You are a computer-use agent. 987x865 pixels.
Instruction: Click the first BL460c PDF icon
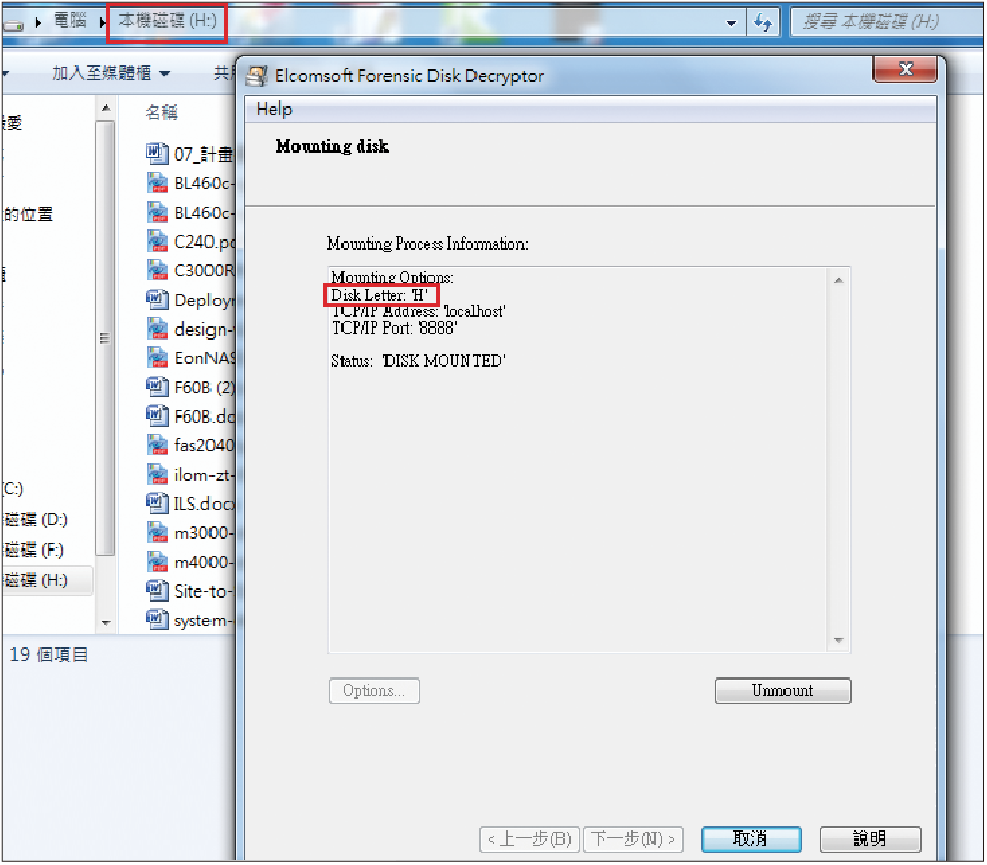[157, 183]
